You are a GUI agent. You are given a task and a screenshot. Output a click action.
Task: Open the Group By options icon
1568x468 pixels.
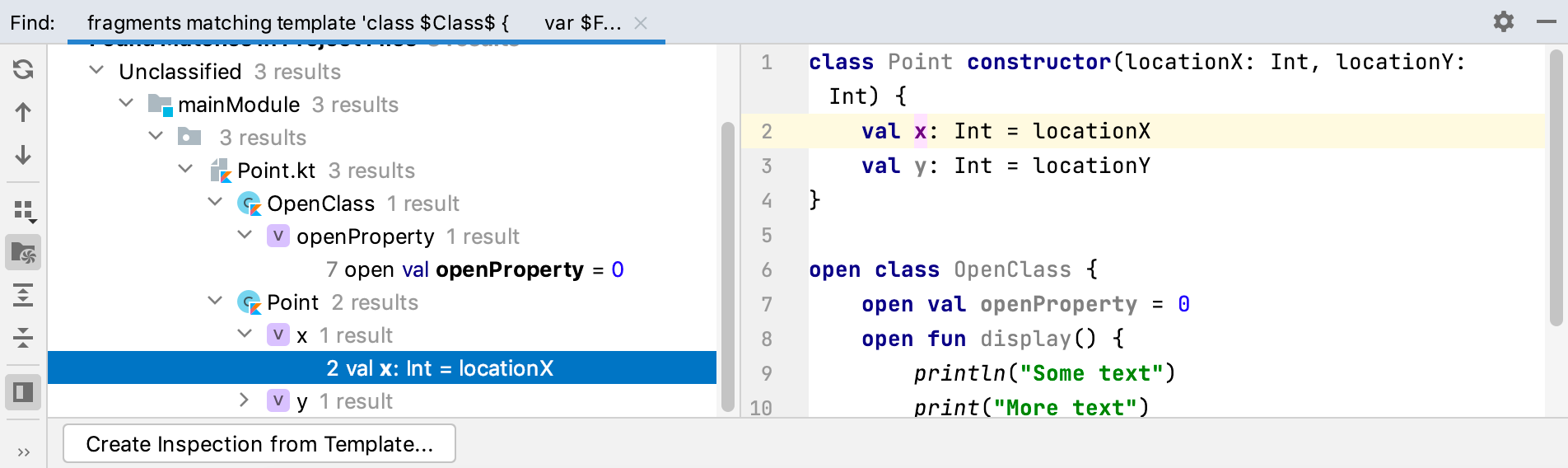click(24, 211)
